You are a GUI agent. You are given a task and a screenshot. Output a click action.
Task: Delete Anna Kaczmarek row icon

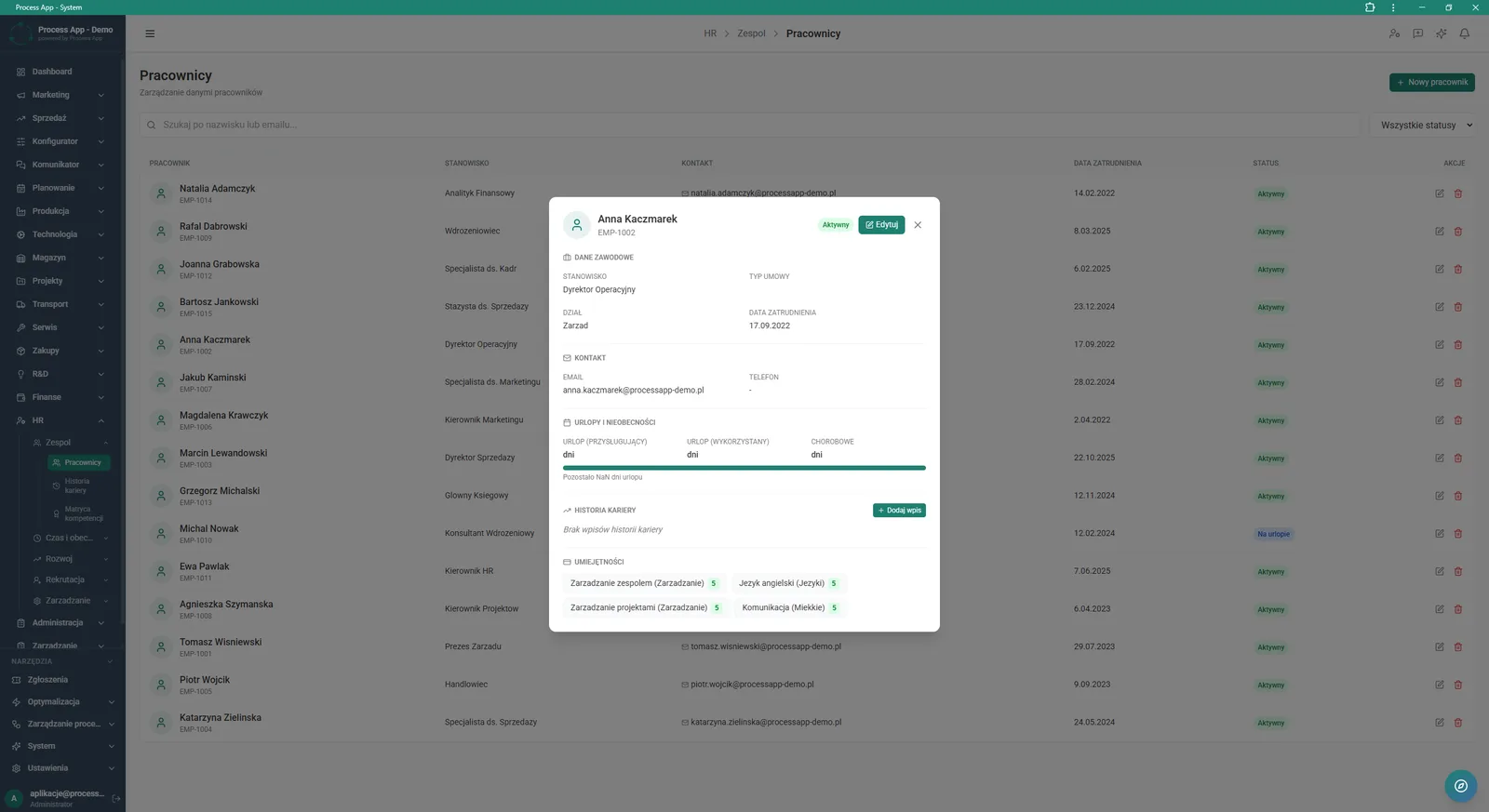[1458, 344]
